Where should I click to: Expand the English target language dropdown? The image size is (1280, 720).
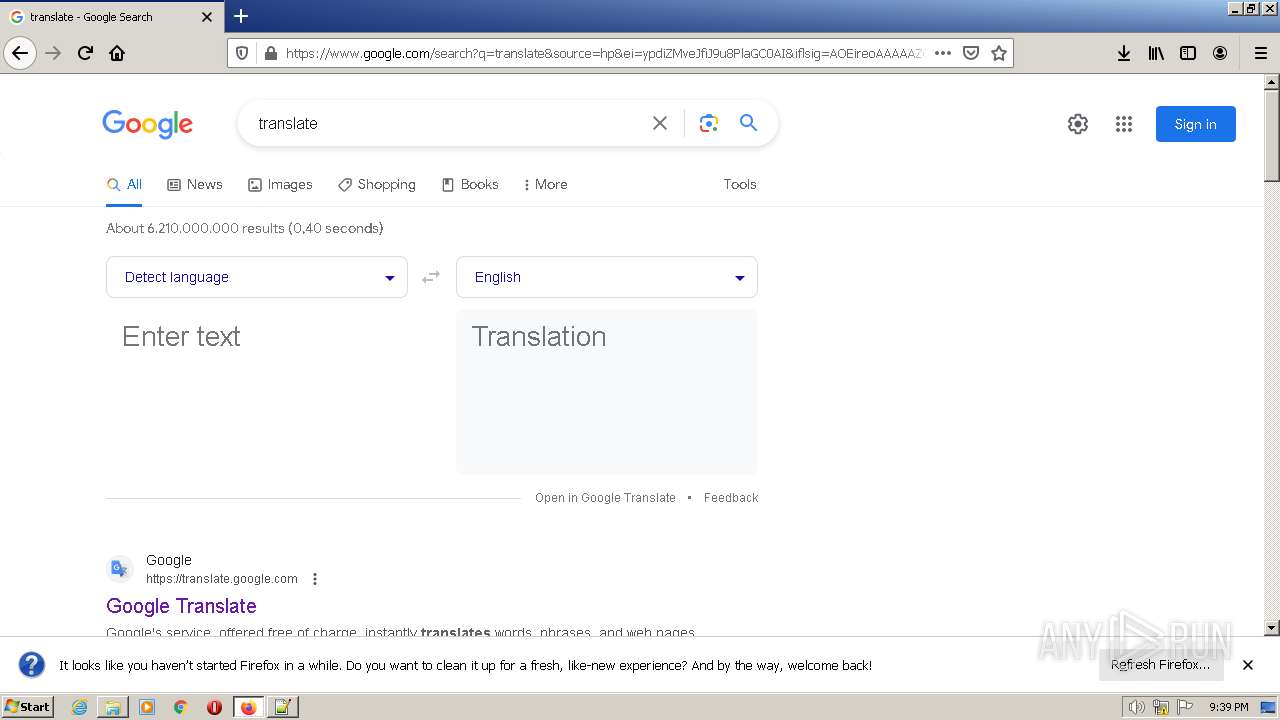[x=607, y=277]
